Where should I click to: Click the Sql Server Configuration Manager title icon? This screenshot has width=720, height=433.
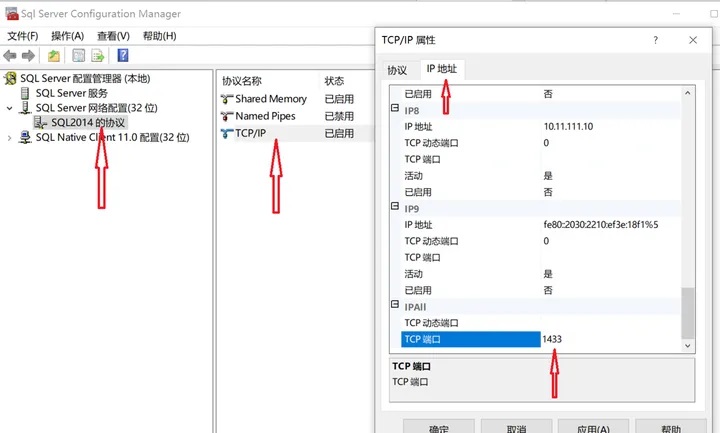11,13
